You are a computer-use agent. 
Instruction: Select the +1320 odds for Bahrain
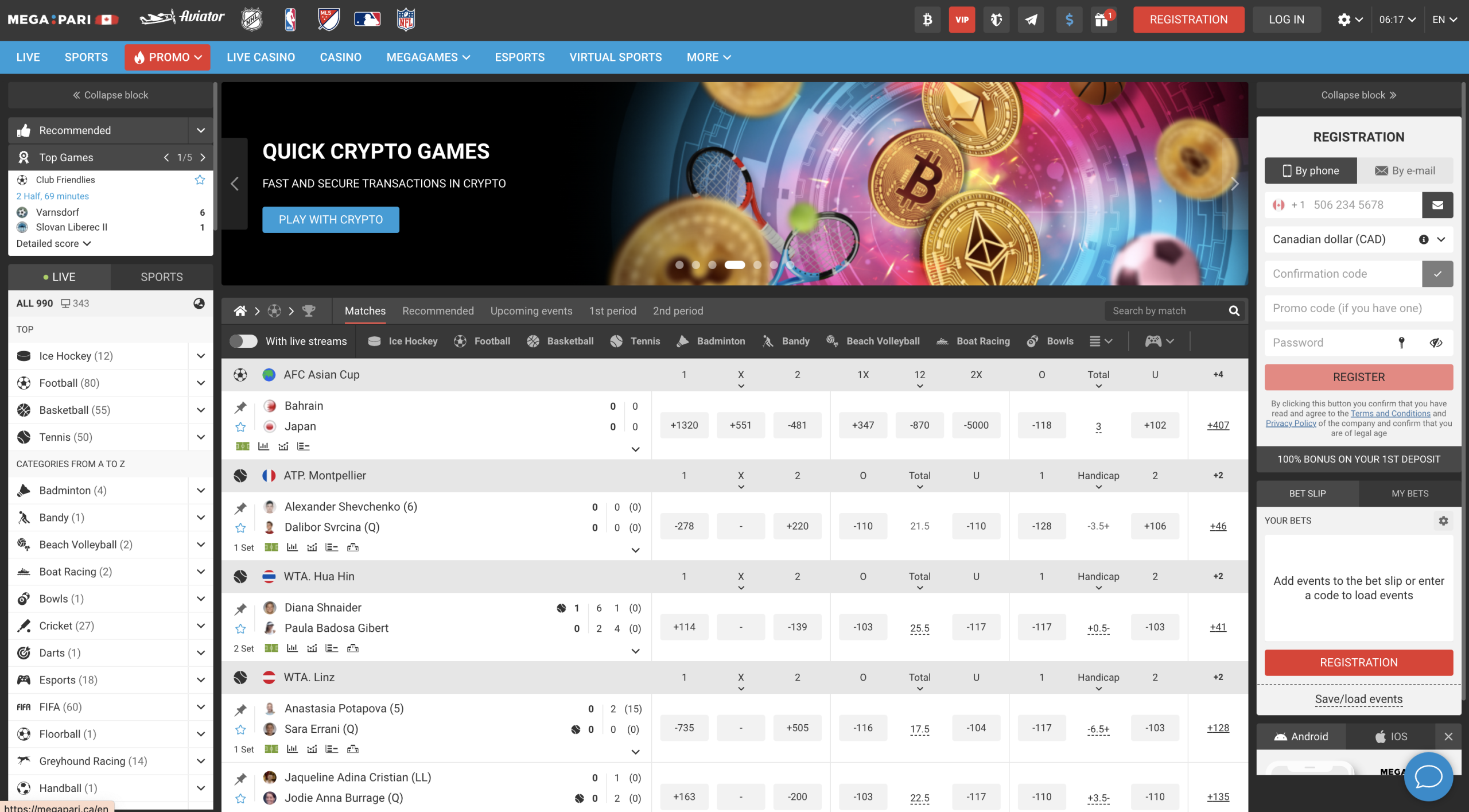point(684,425)
